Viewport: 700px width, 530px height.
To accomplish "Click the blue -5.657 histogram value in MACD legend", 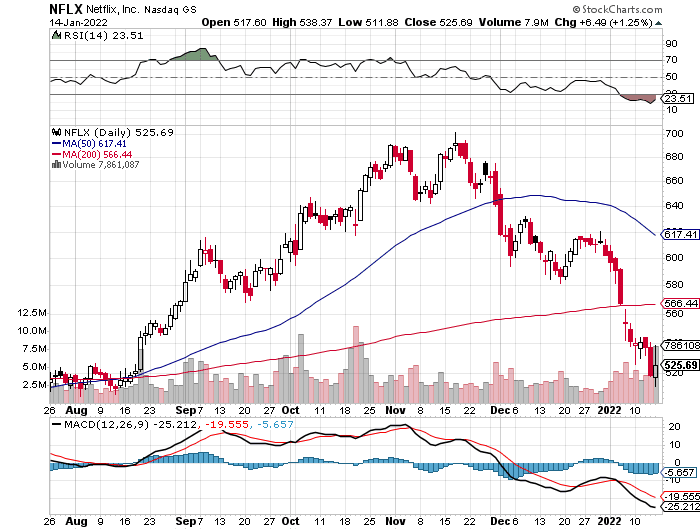I will [275, 425].
